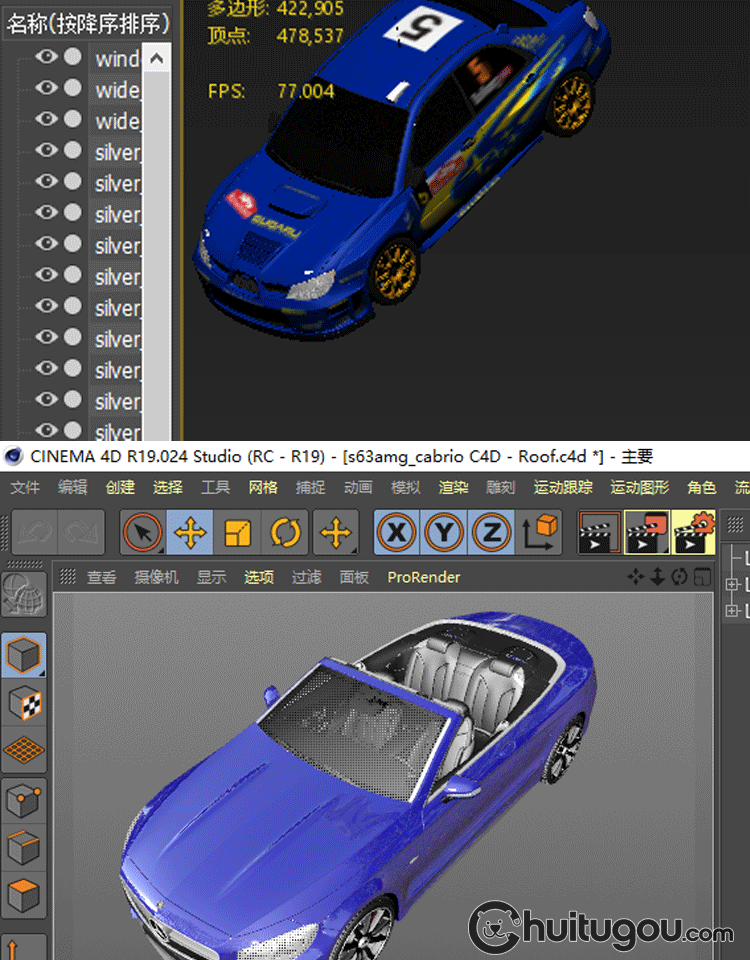750x960 pixels.
Task: Sort by the 名称(按降序排序) column header
Action: point(88,24)
